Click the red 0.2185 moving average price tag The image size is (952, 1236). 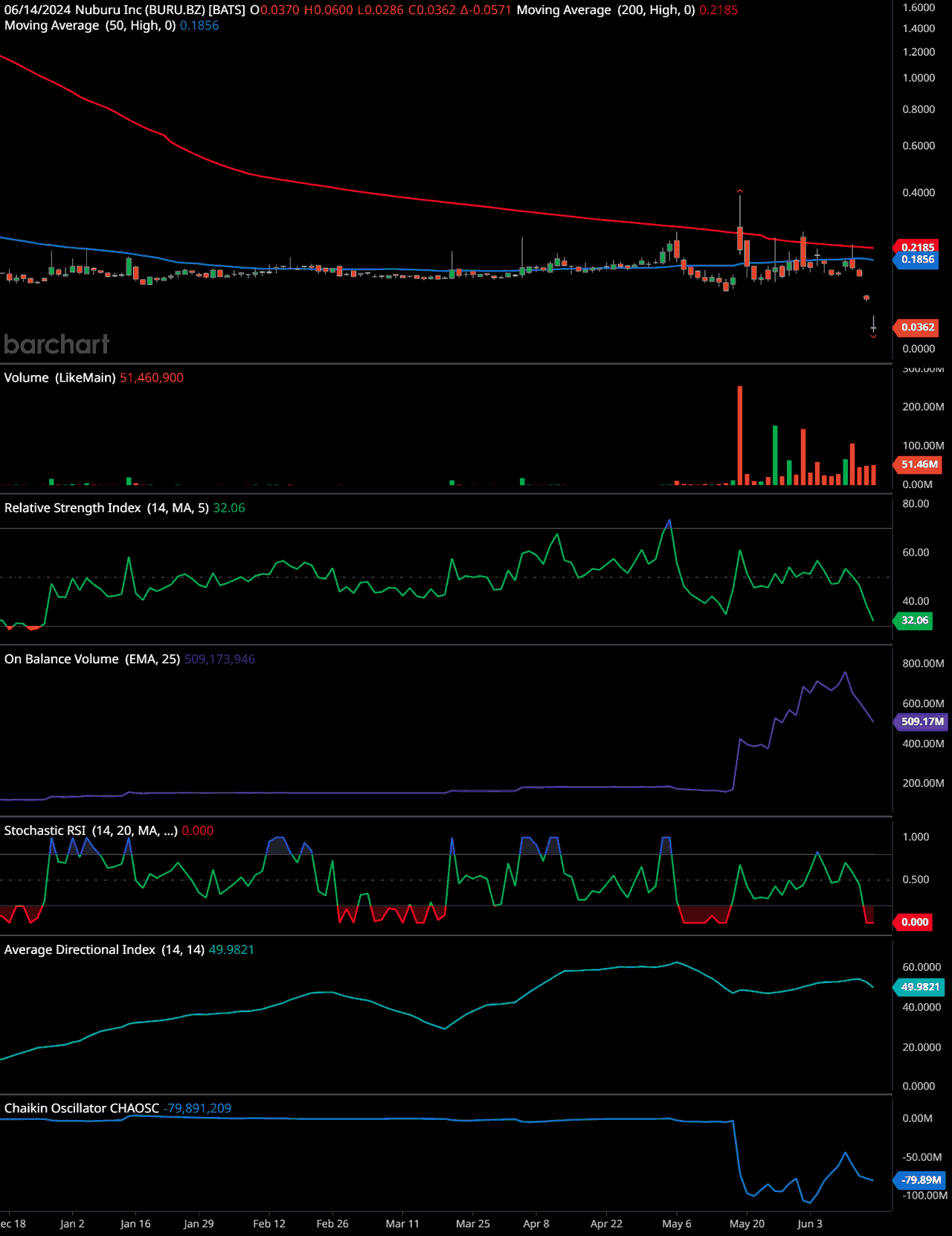pyautogui.click(x=917, y=247)
